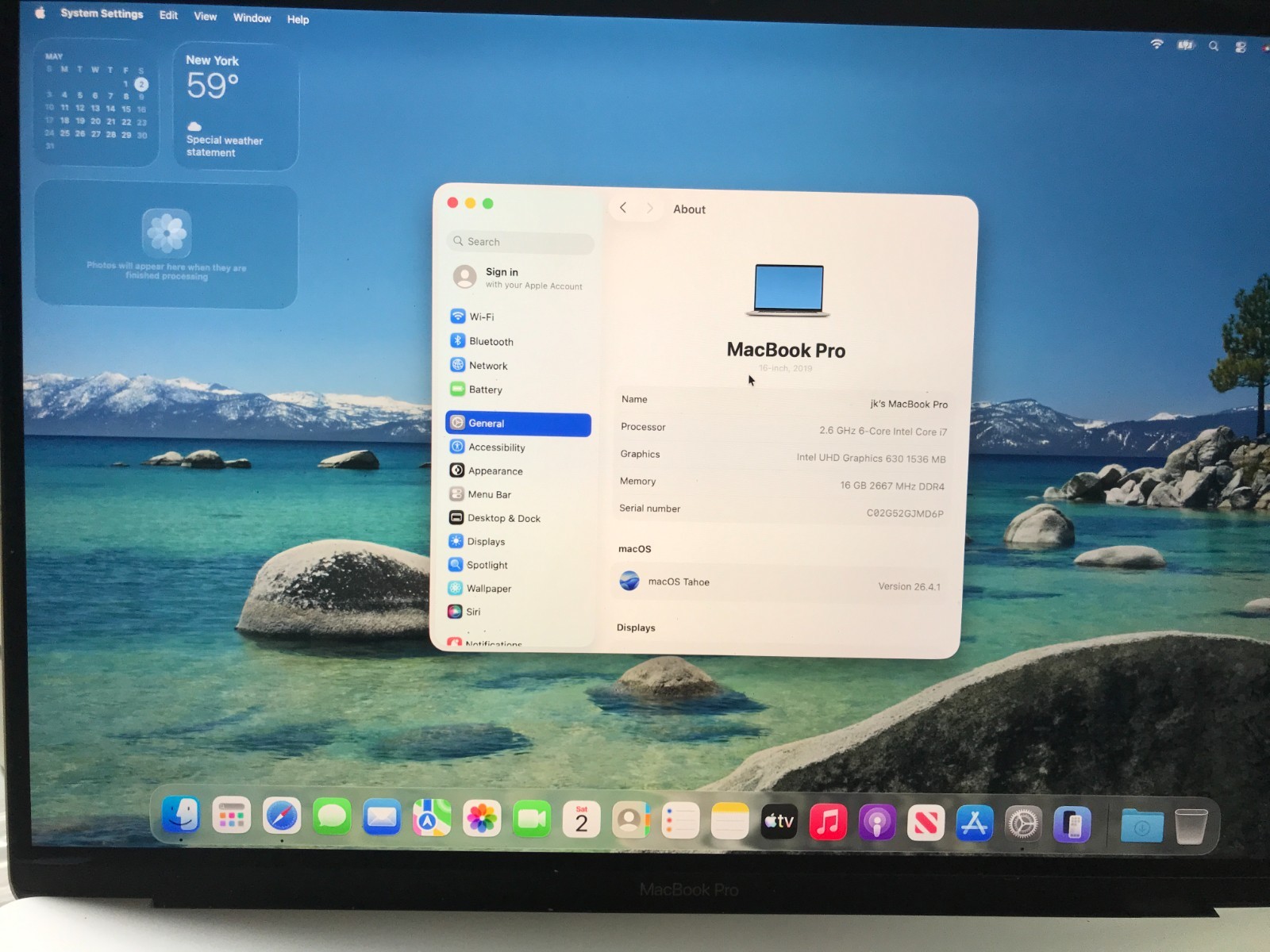Open Launchpad apps icon in Dock

pos(231,815)
